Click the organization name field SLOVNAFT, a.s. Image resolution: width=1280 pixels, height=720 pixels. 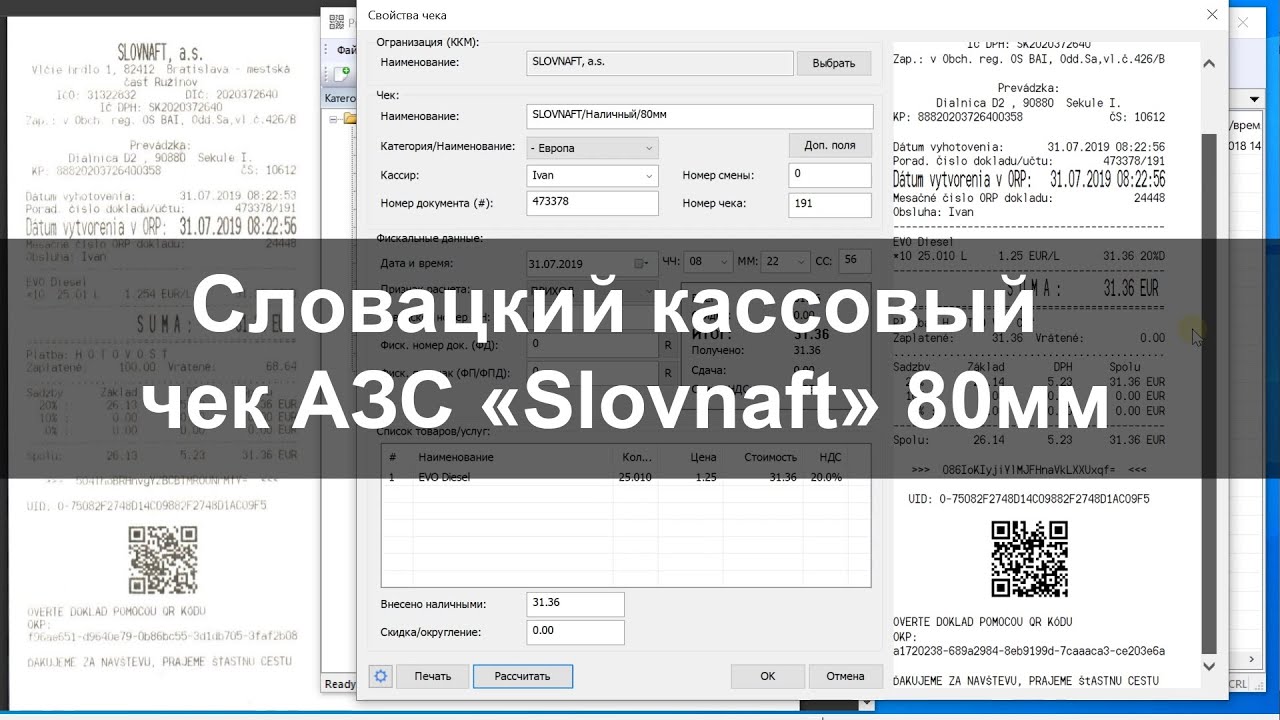tap(659, 62)
